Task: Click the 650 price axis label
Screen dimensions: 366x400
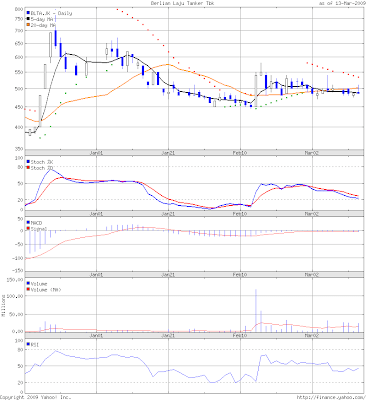Action: (19, 44)
